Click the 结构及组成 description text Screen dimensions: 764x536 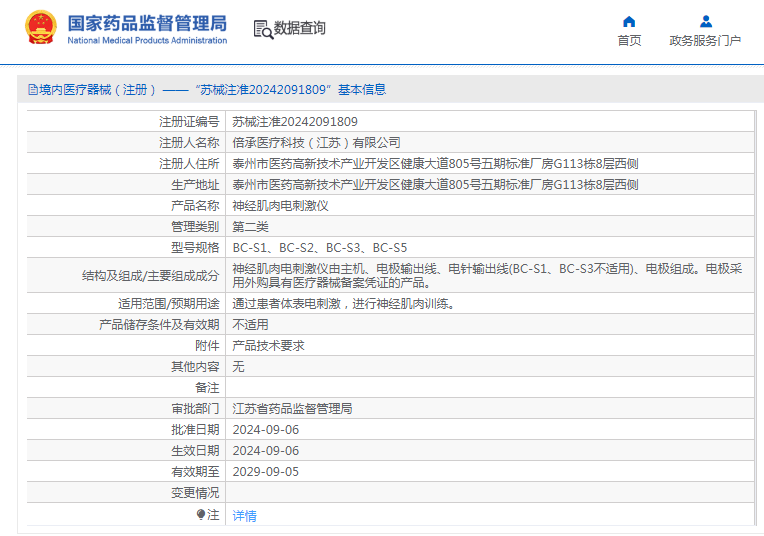pyautogui.click(x=487, y=275)
